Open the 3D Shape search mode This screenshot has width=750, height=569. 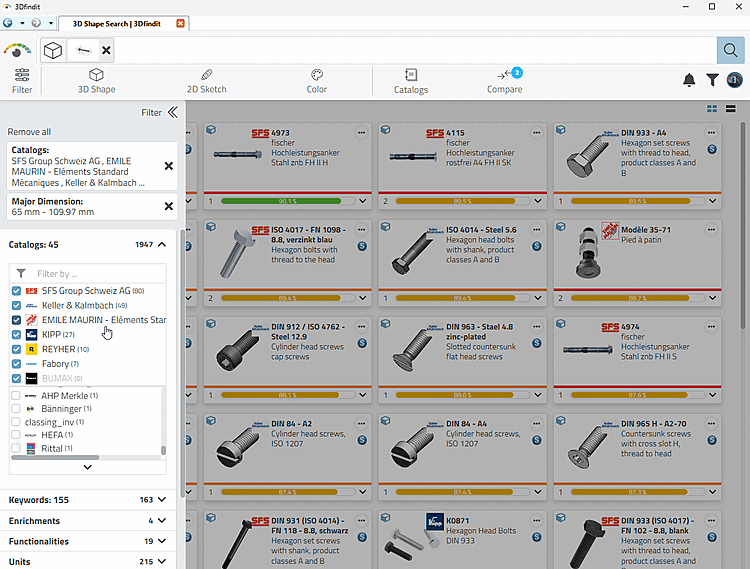click(96, 80)
